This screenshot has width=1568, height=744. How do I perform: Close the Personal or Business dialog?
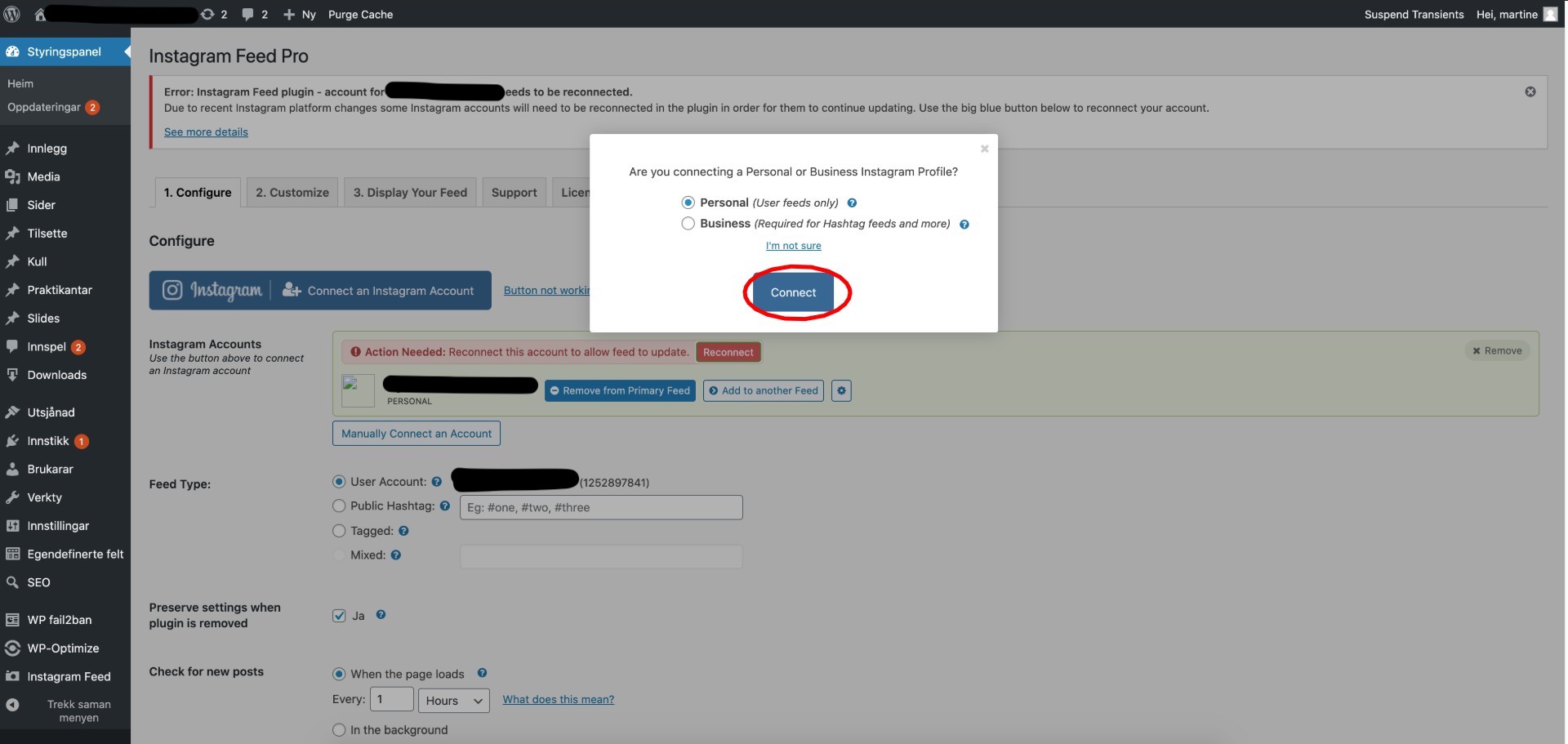pyautogui.click(x=984, y=149)
